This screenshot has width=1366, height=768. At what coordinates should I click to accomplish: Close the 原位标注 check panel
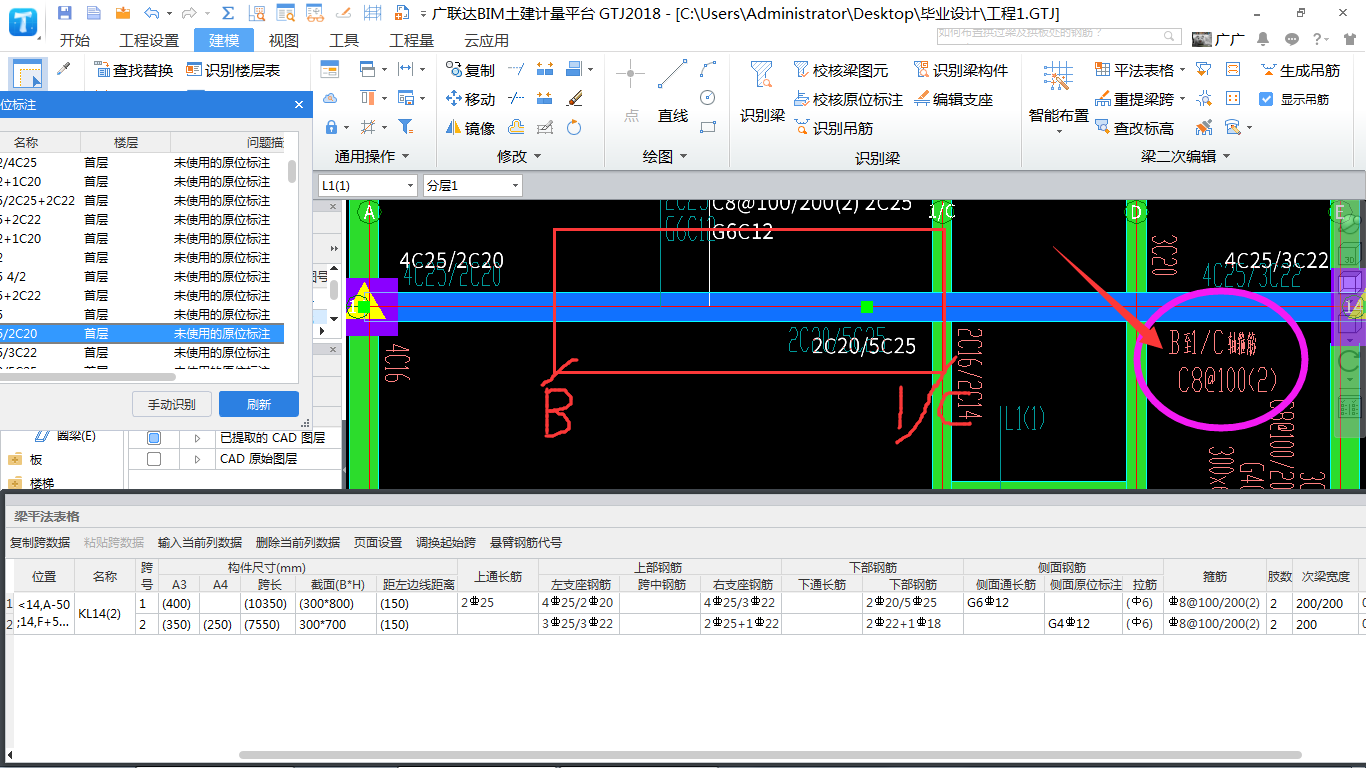(x=299, y=105)
